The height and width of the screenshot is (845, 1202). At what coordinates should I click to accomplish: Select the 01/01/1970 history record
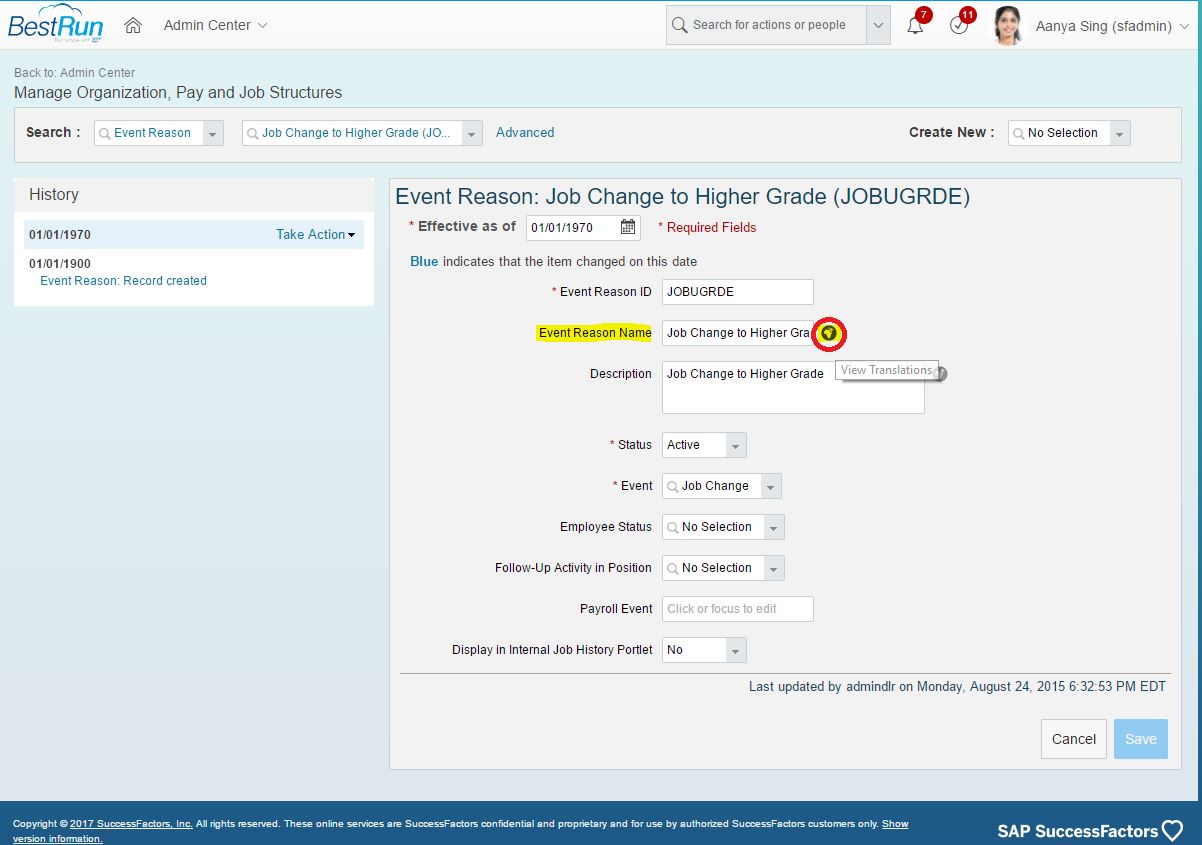point(194,235)
